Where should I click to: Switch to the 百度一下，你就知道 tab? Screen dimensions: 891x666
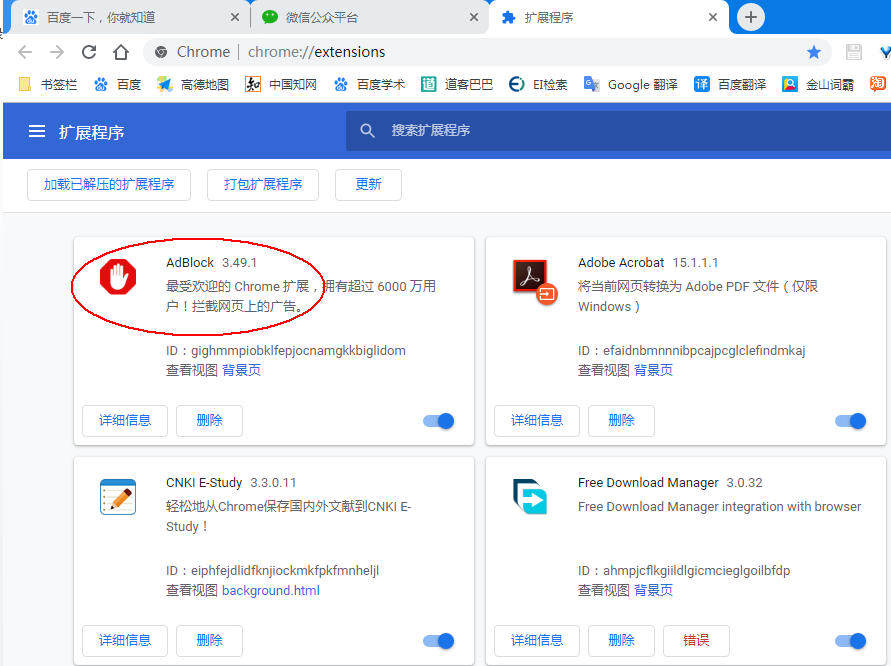tap(131, 18)
